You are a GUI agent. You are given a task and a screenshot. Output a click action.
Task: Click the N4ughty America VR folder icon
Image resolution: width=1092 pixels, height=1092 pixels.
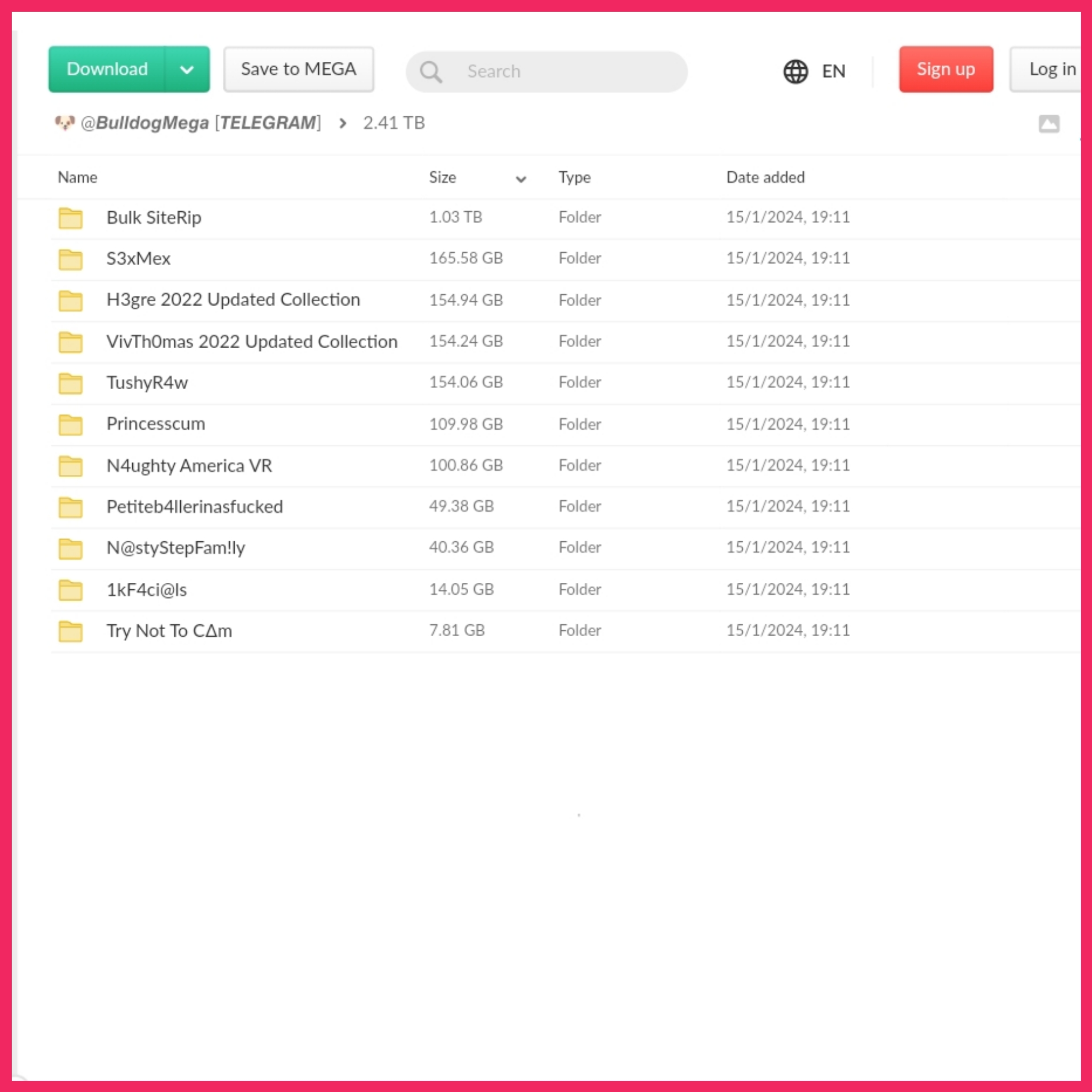71,467
